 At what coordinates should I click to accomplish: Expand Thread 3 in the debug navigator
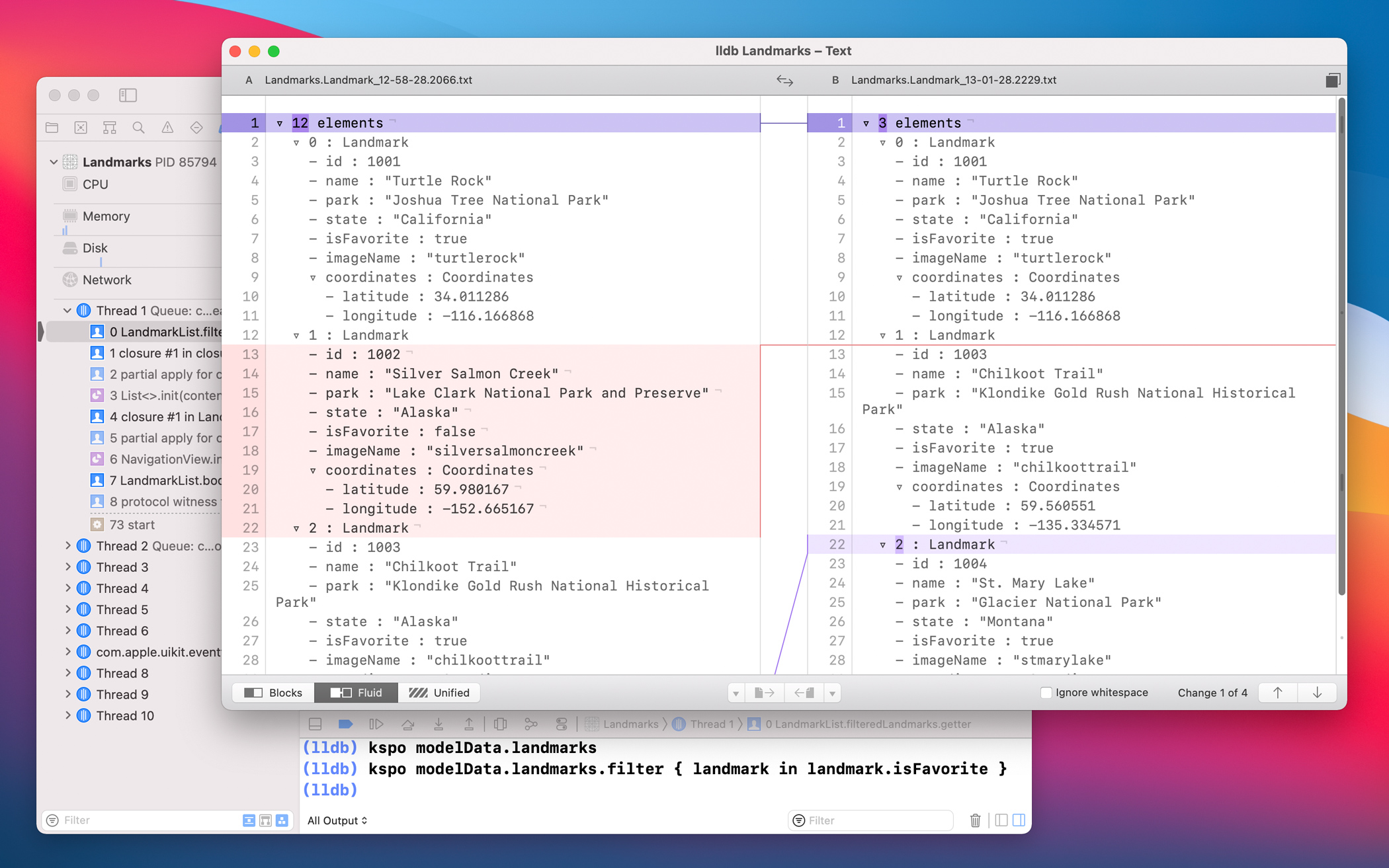[67, 567]
